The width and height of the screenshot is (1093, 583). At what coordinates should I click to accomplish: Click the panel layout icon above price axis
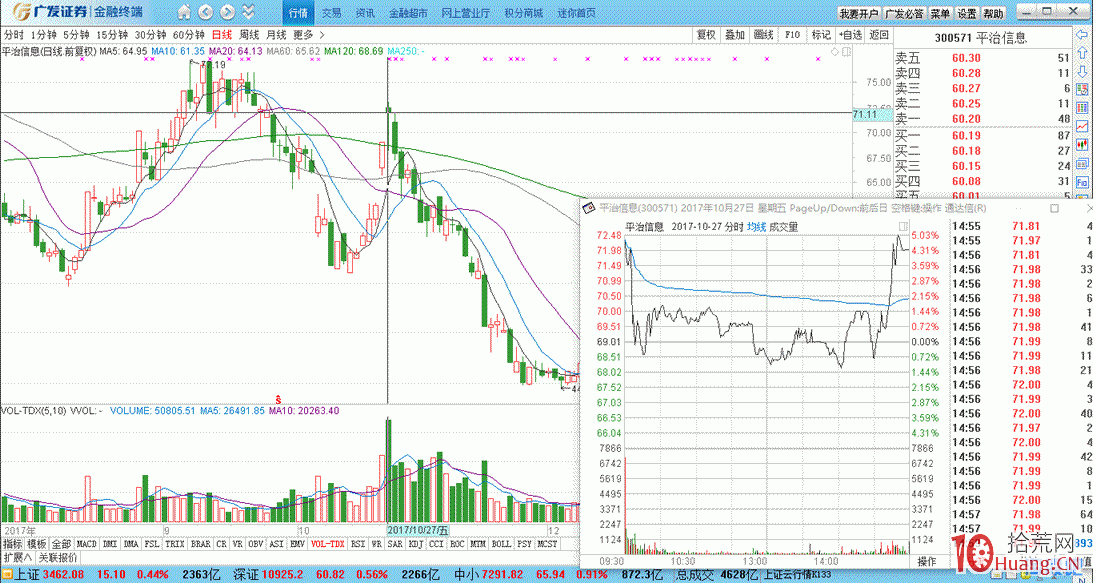[x=846, y=51]
